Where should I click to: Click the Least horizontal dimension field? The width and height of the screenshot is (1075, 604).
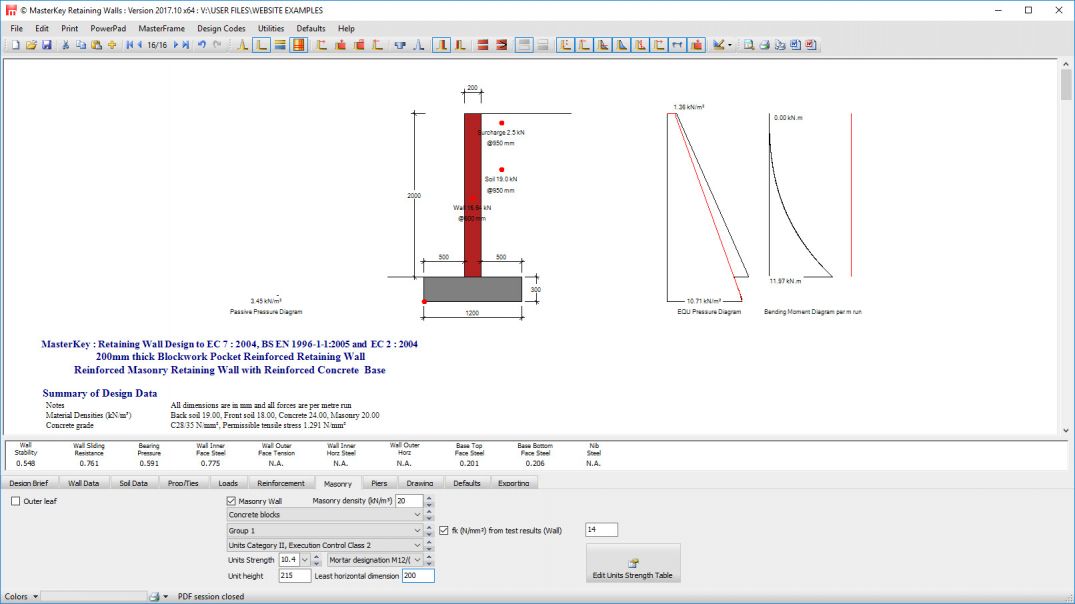pos(418,576)
